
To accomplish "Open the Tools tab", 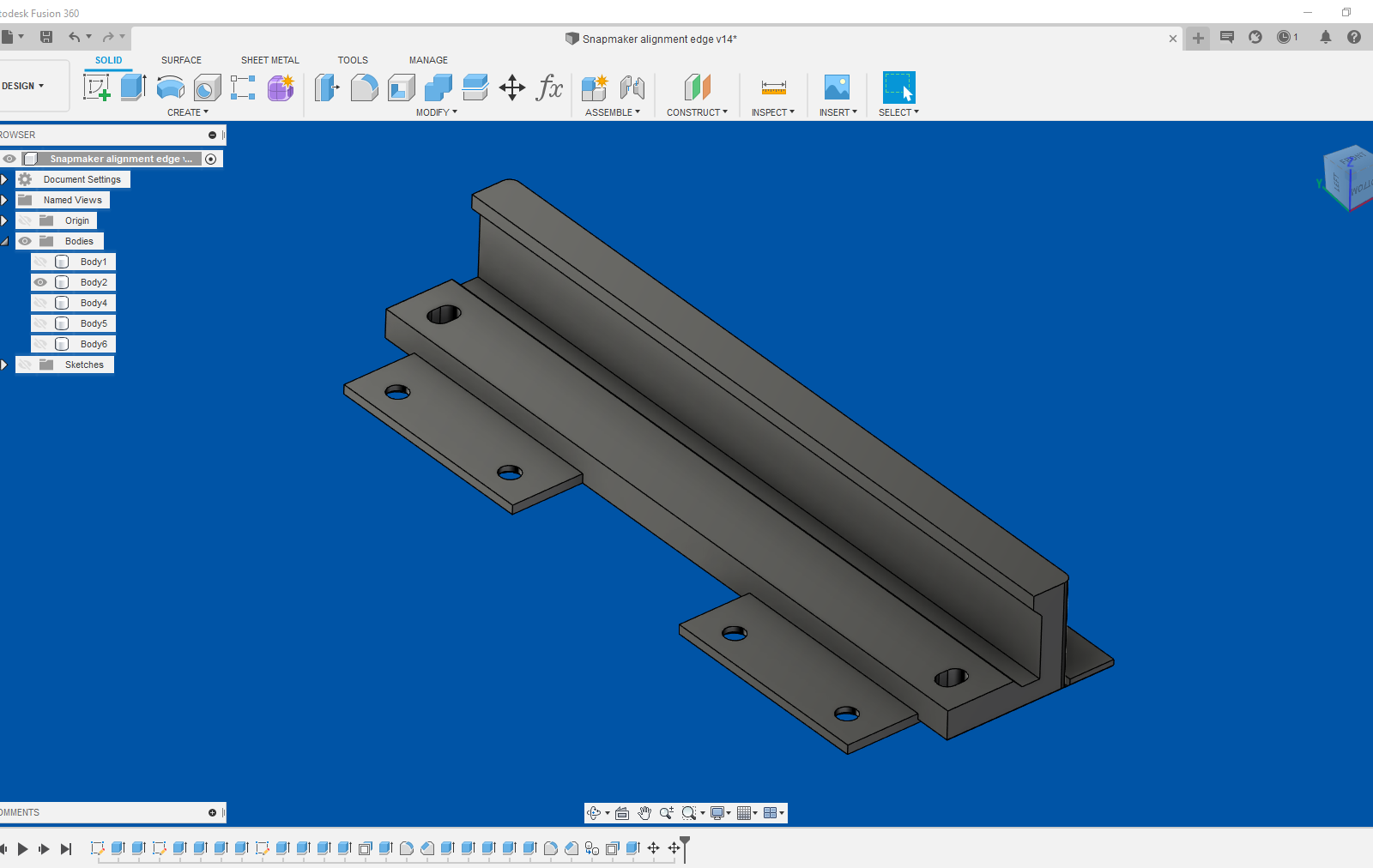I will click(x=353, y=60).
